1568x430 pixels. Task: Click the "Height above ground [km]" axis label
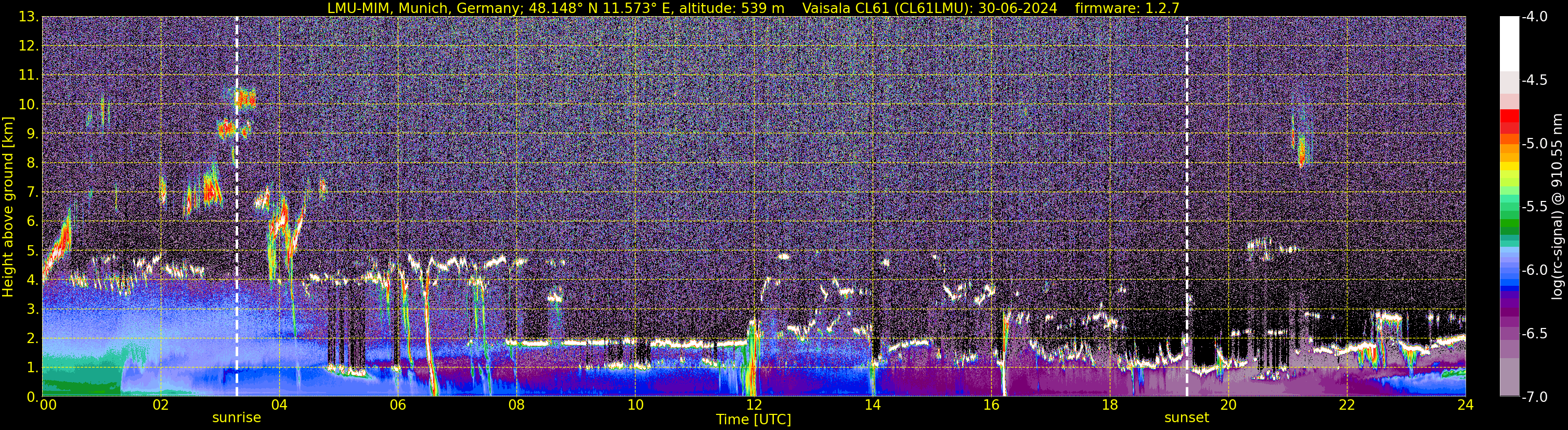pos(8,207)
